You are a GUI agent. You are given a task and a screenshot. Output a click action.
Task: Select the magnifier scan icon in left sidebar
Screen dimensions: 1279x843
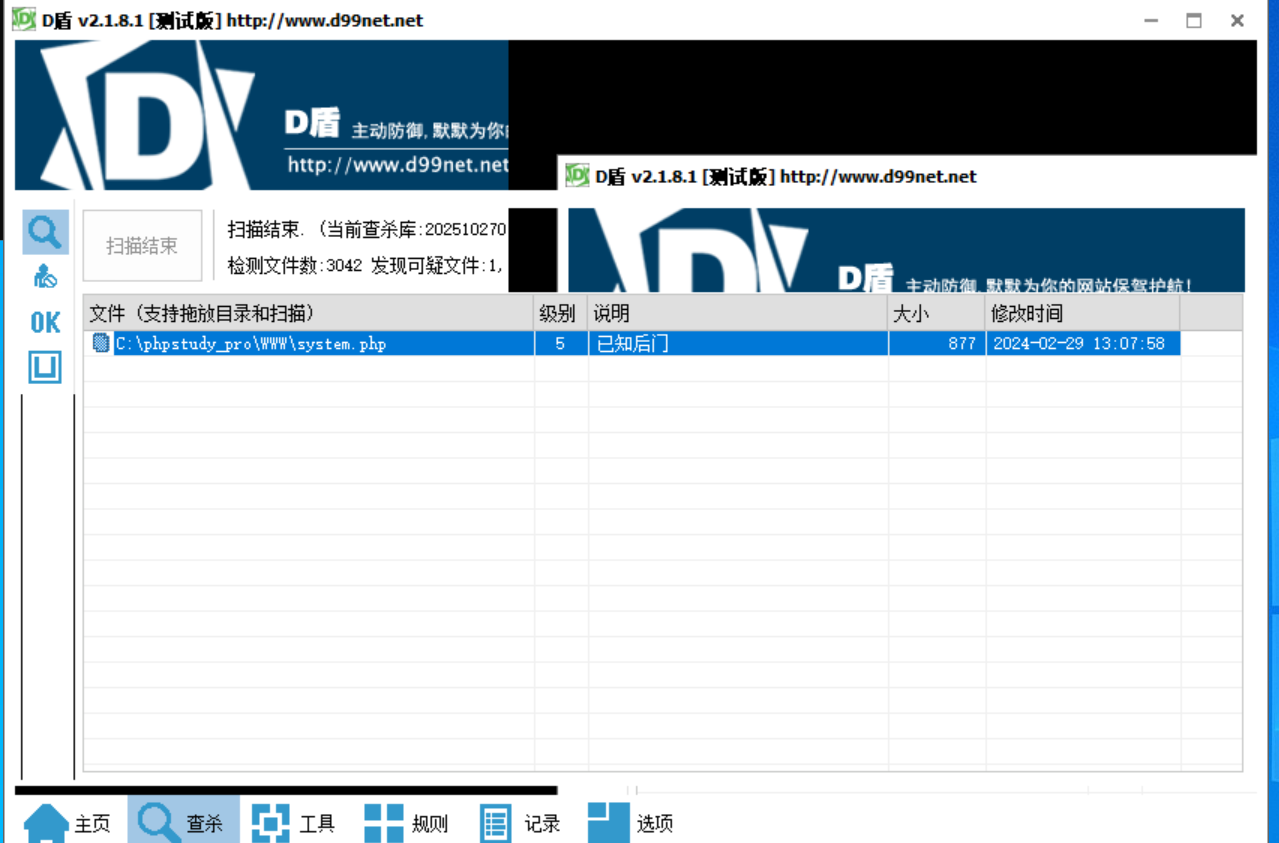[x=45, y=232]
